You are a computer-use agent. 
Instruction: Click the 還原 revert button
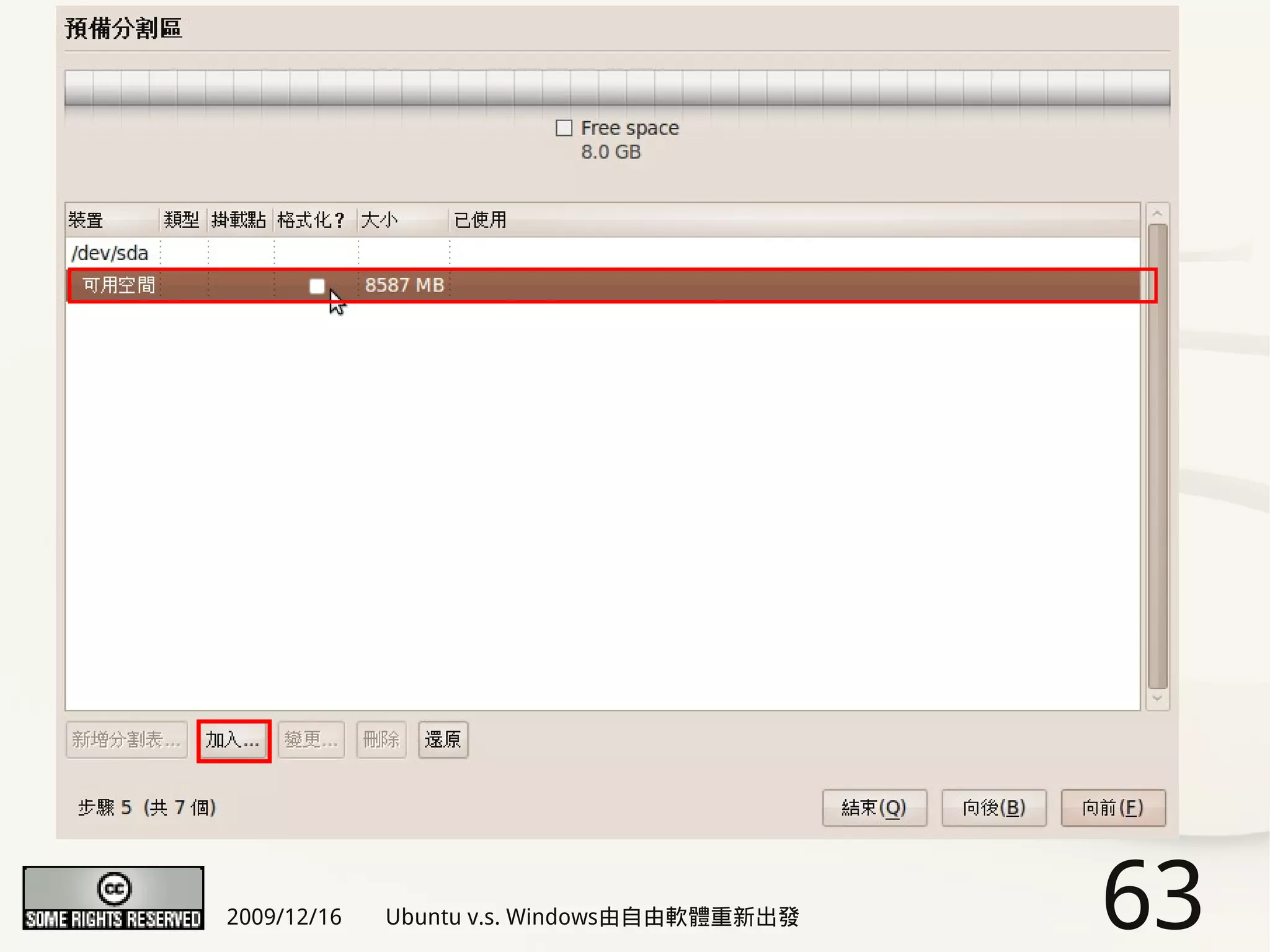[443, 740]
